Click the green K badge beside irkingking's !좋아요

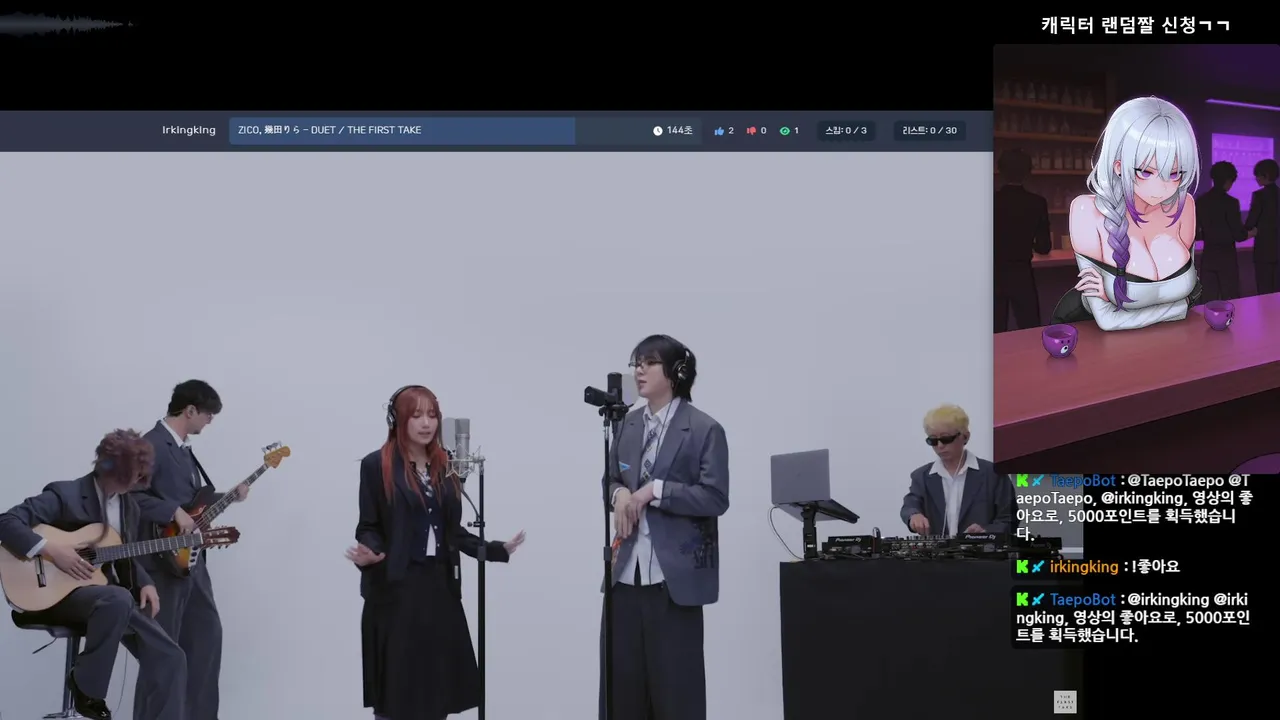1022,566
